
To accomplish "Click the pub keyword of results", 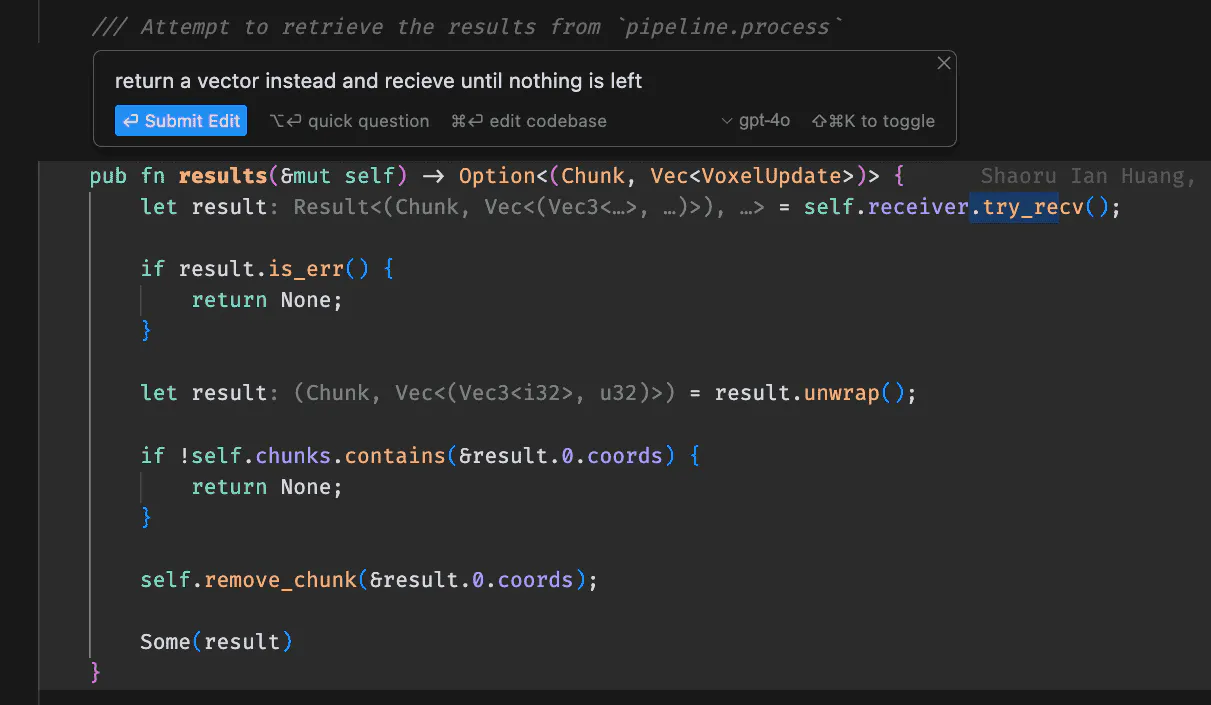I will [x=108, y=176].
